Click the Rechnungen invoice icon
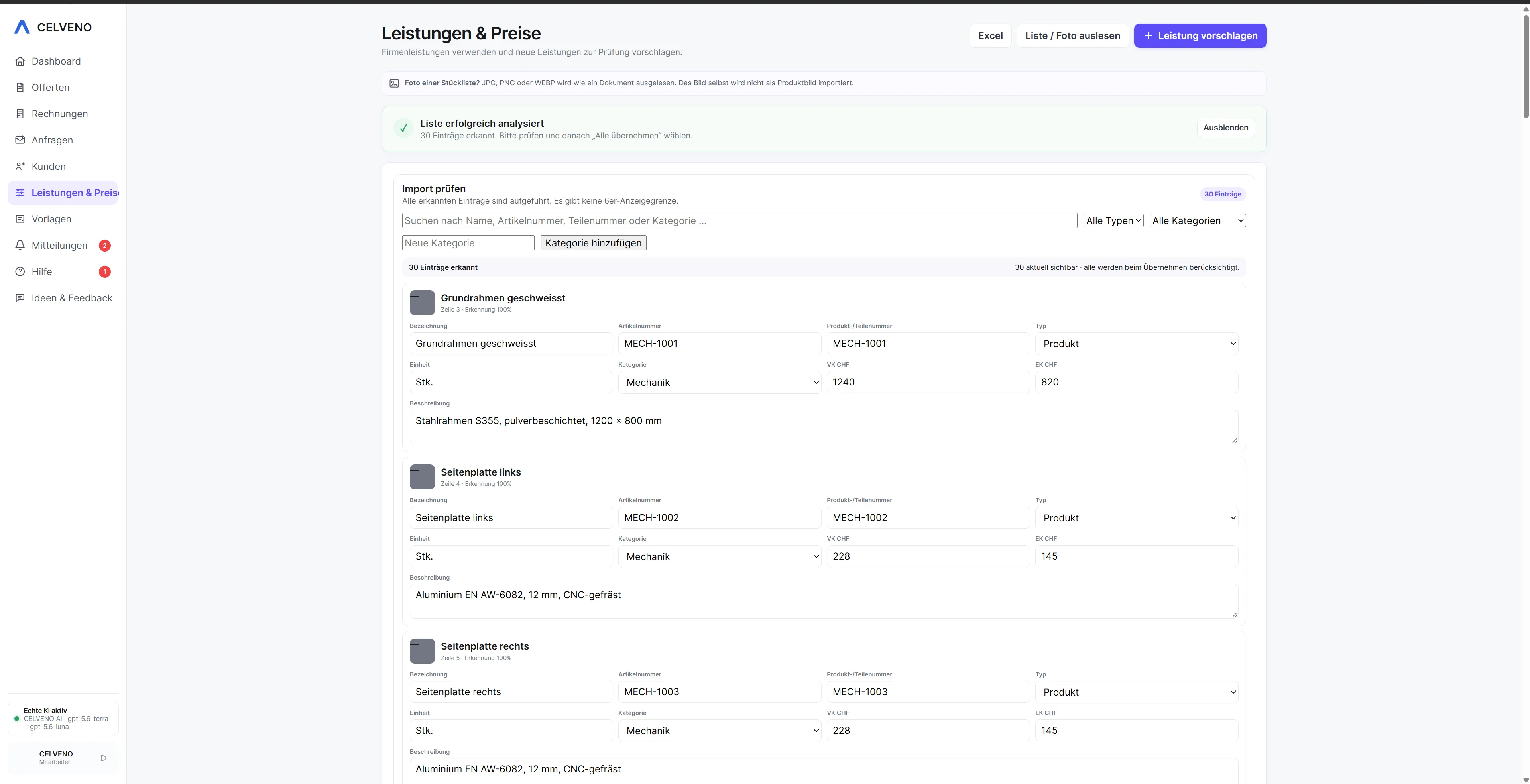The image size is (1530, 784). pos(20,114)
